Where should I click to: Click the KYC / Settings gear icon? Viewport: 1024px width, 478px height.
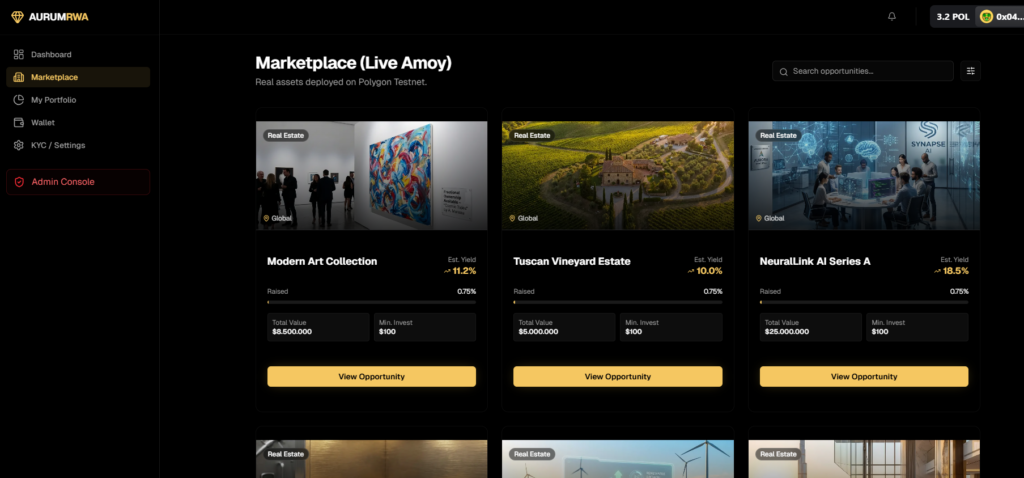click(x=18, y=145)
